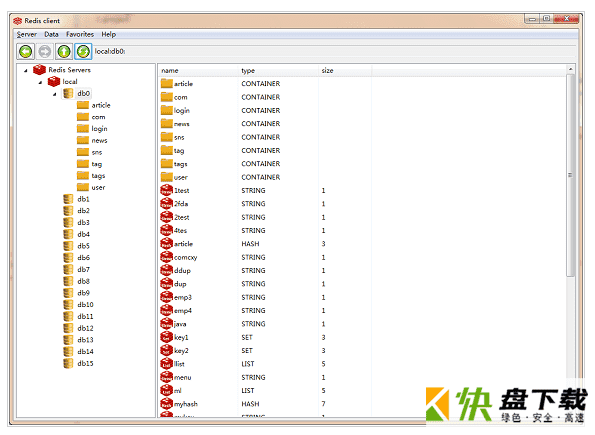Screen dimensions: 595x435
Task: Select the article HASH key icon
Action: 167,244
